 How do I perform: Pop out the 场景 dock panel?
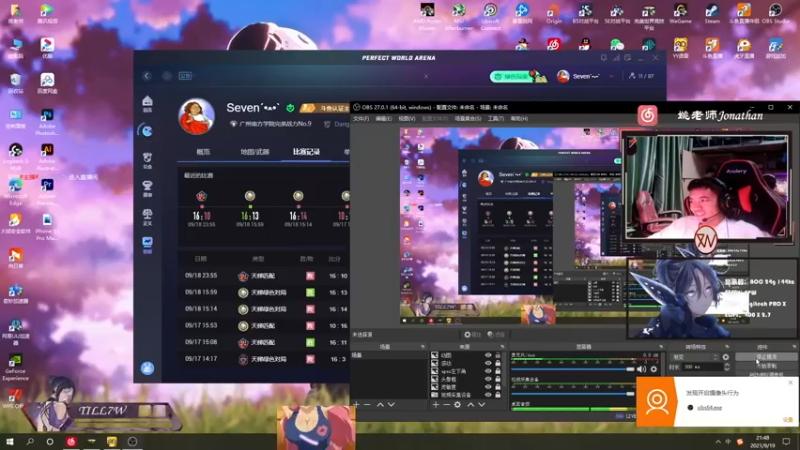pos(422,347)
